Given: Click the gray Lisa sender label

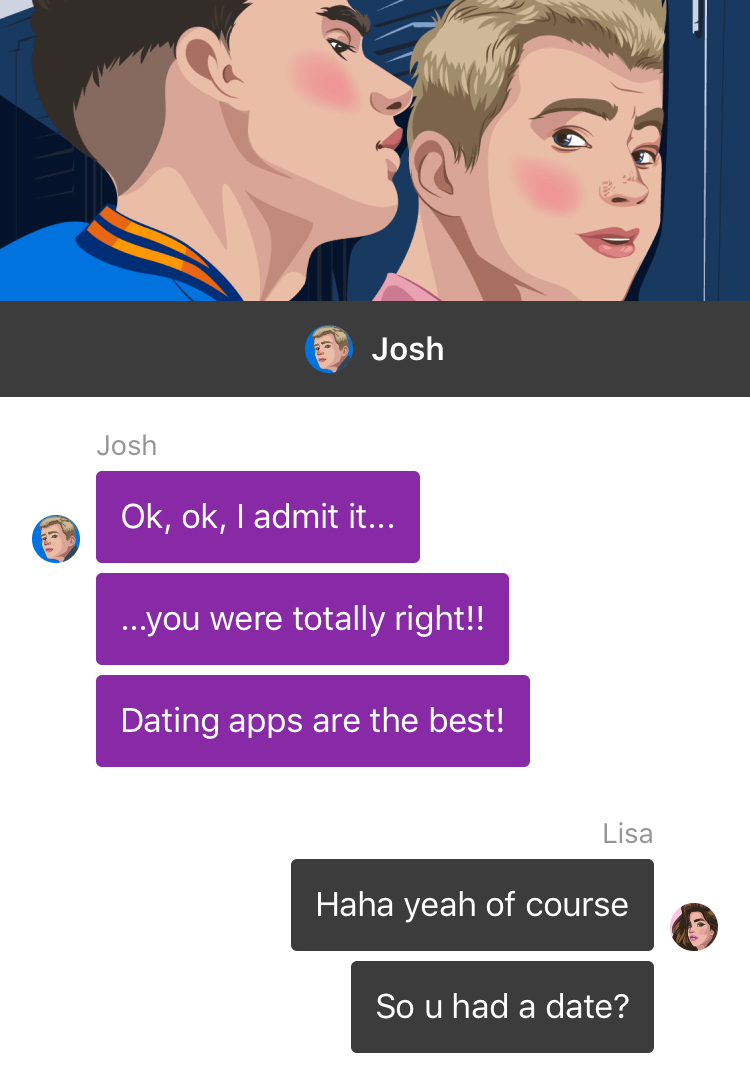Looking at the screenshot, I should tap(627, 834).
